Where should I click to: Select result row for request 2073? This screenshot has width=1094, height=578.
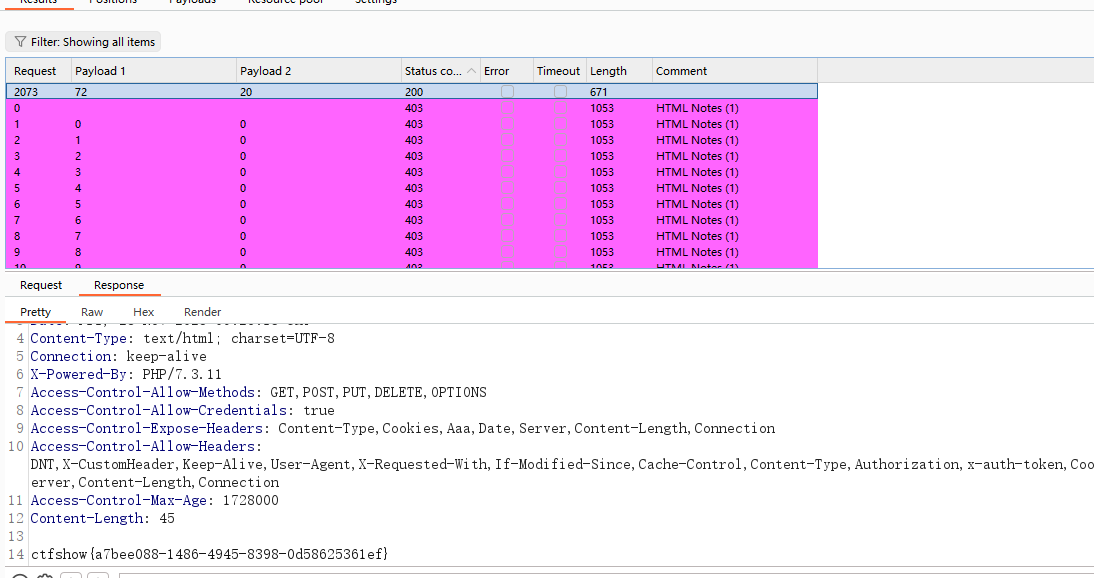coord(412,91)
